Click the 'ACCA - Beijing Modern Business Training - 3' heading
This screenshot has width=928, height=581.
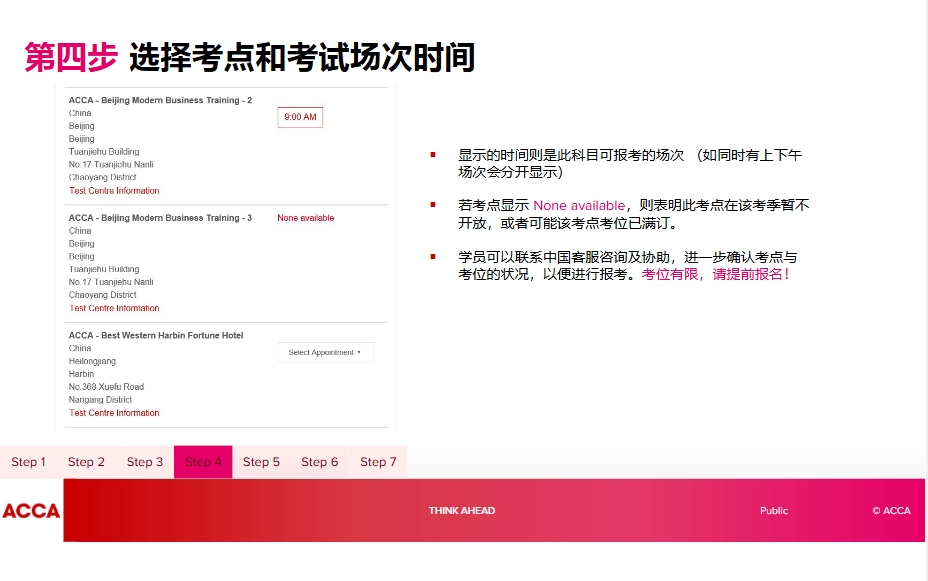pyautogui.click(x=160, y=218)
